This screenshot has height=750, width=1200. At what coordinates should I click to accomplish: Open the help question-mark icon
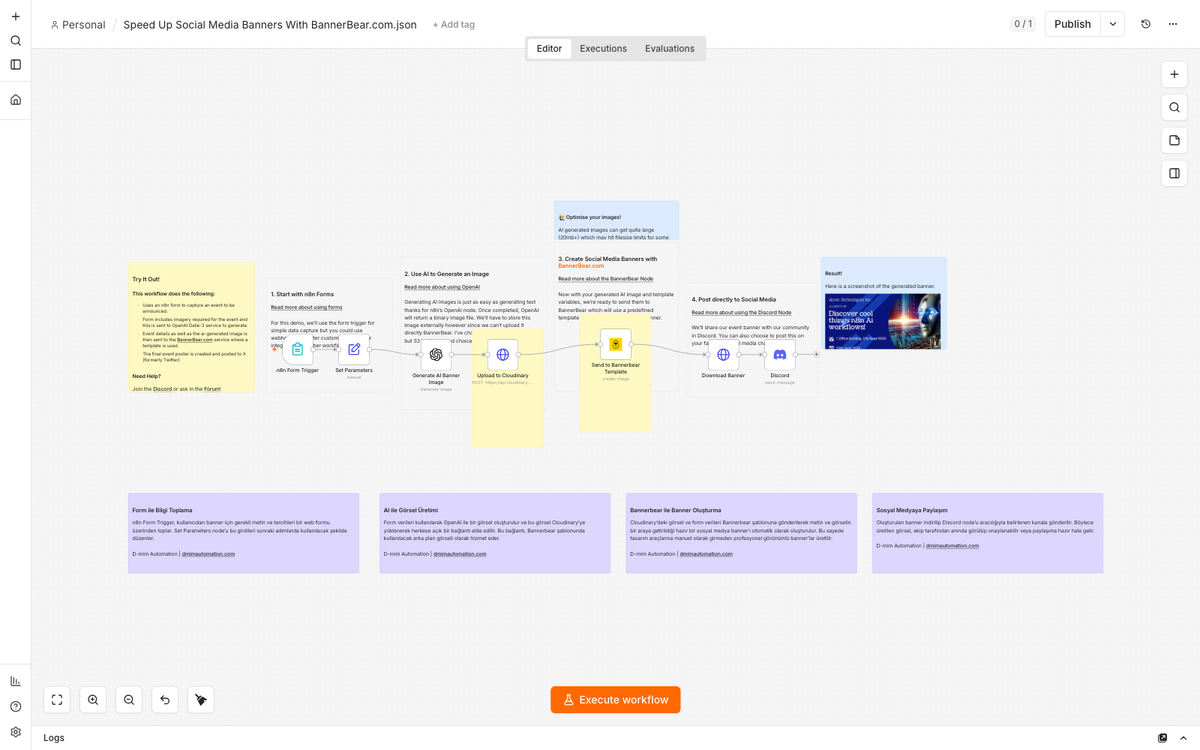coord(15,707)
